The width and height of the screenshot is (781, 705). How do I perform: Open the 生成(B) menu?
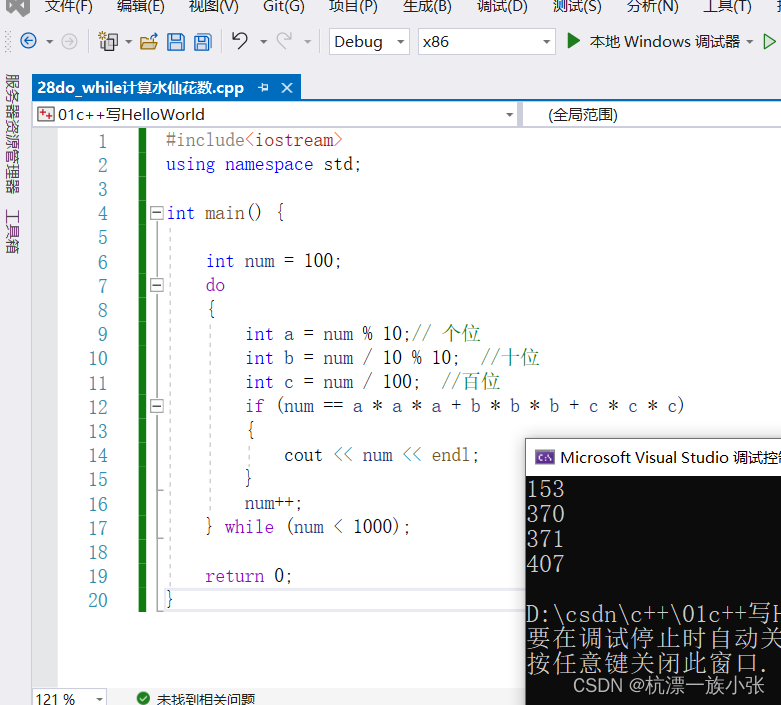coord(427,6)
